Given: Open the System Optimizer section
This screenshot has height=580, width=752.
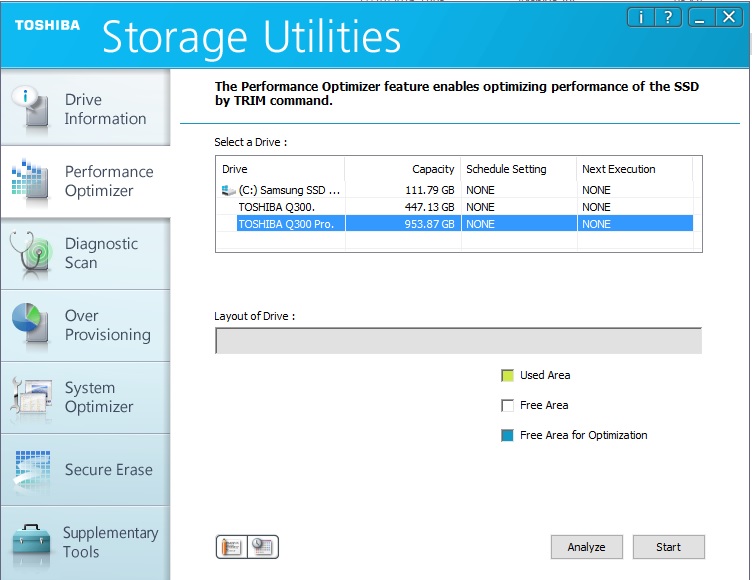Looking at the screenshot, I should pos(85,397).
